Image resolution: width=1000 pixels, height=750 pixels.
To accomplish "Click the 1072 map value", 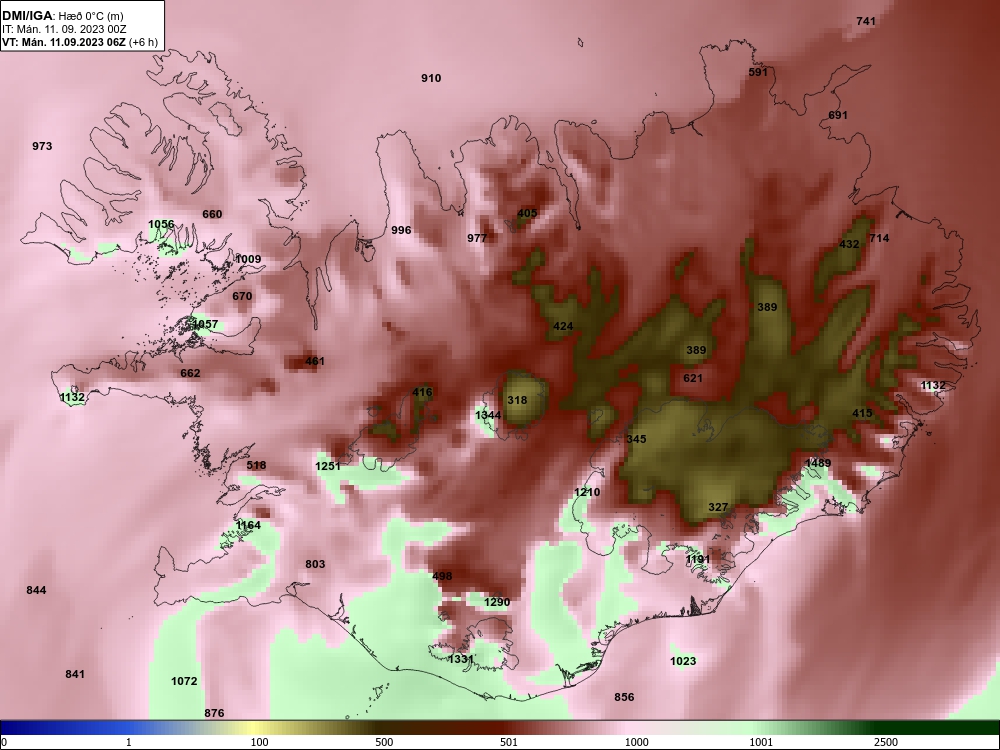I will 184,682.
